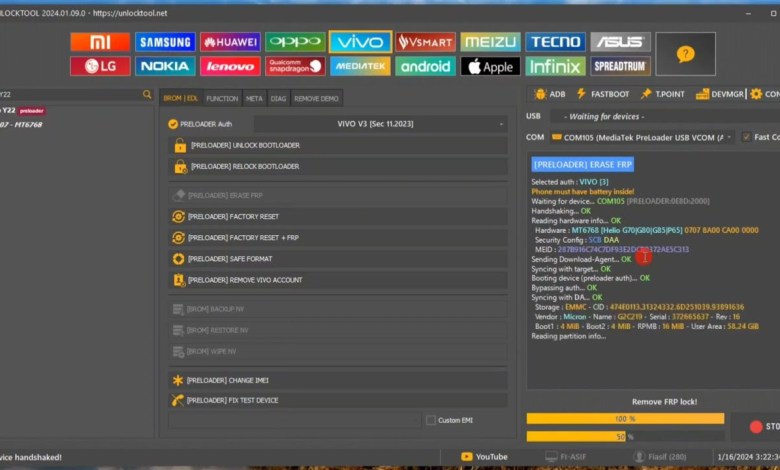This screenshot has height=470, width=780.
Task: Click the grayed [BROM] BACKUP NV
Action: coord(338,309)
